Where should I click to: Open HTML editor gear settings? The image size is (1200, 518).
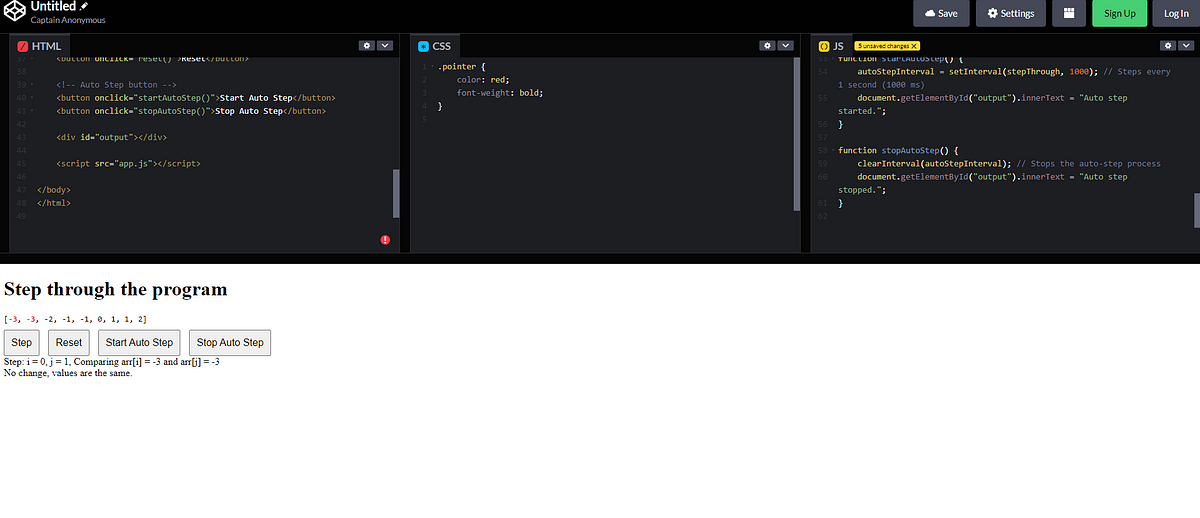pos(367,46)
